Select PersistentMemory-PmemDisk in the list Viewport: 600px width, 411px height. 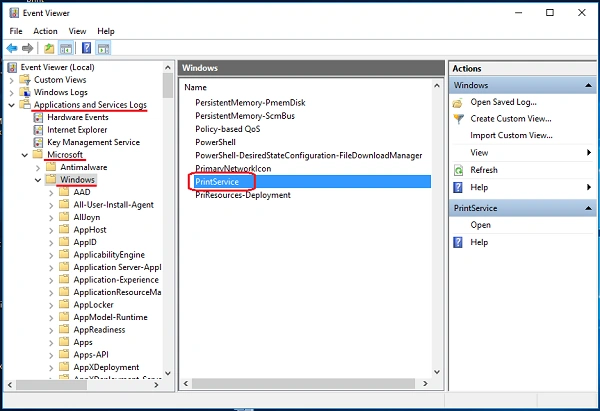[250, 103]
